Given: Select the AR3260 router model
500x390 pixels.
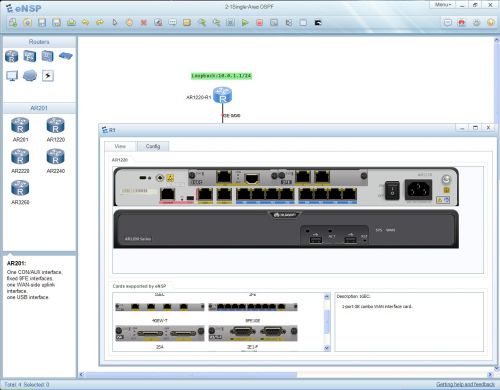Looking at the screenshot, I should (x=20, y=192).
